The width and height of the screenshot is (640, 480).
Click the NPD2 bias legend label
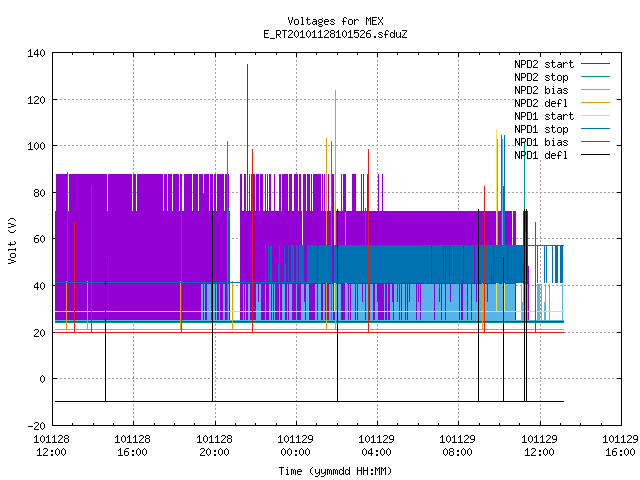541,90
